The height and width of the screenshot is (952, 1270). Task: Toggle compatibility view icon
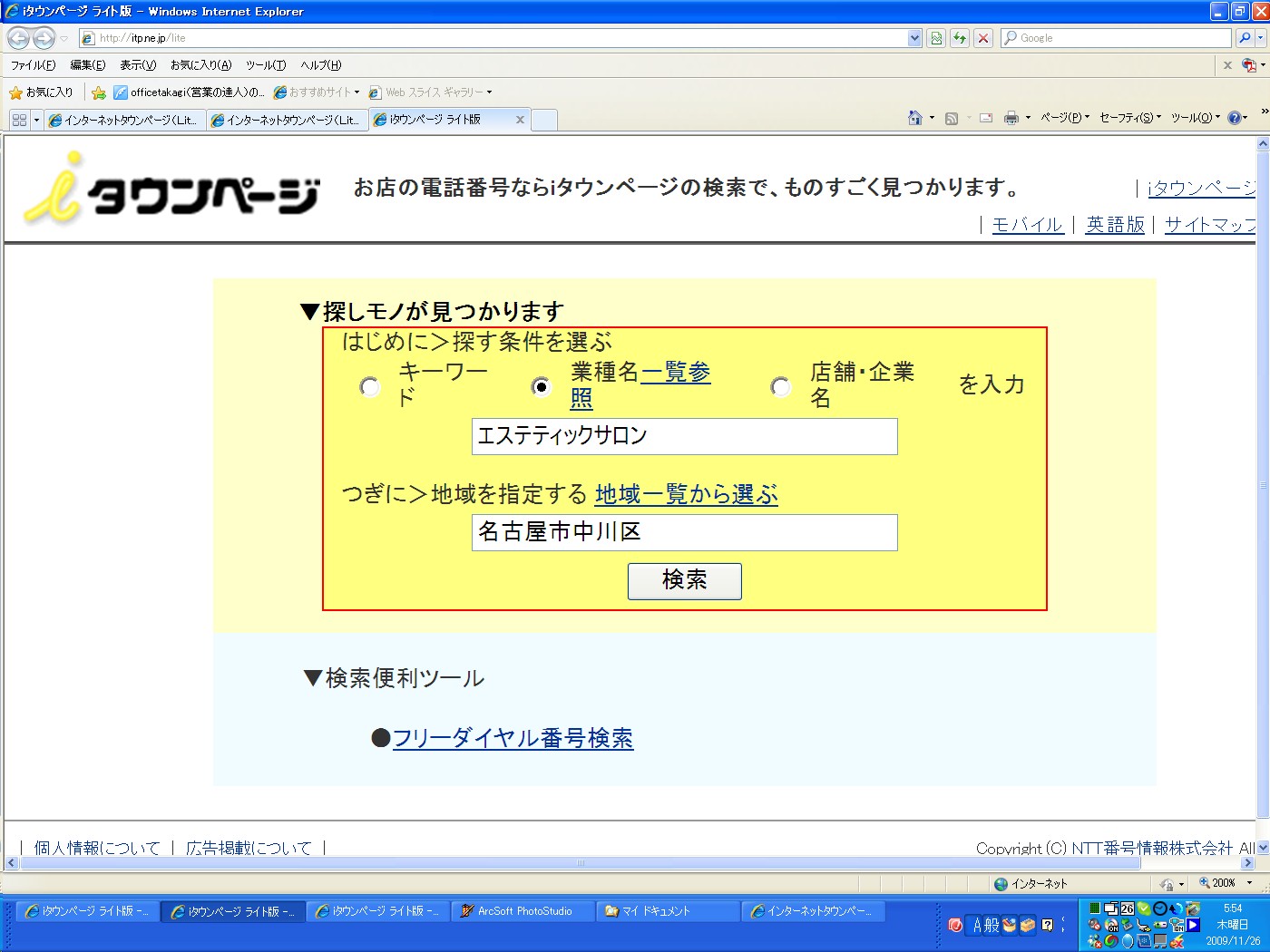pyautogui.click(x=936, y=38)
